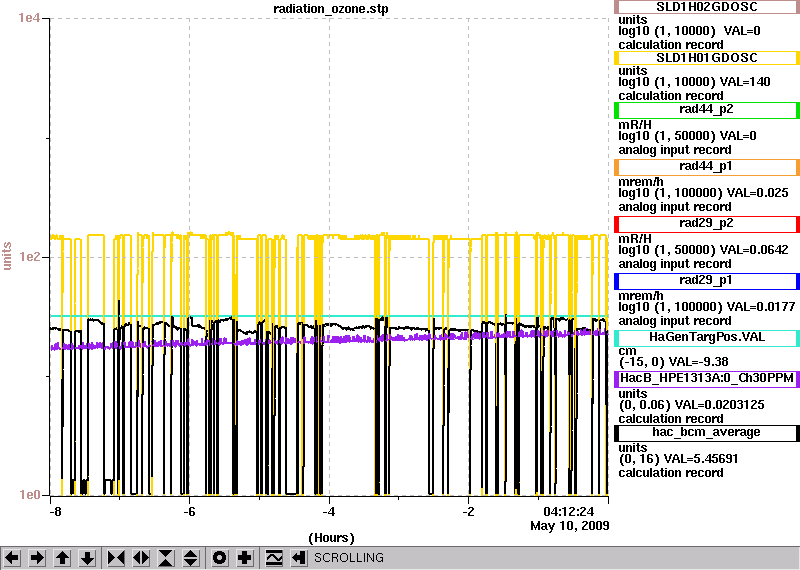Select the hac_bcm_average legend entry

click(707, 433)
